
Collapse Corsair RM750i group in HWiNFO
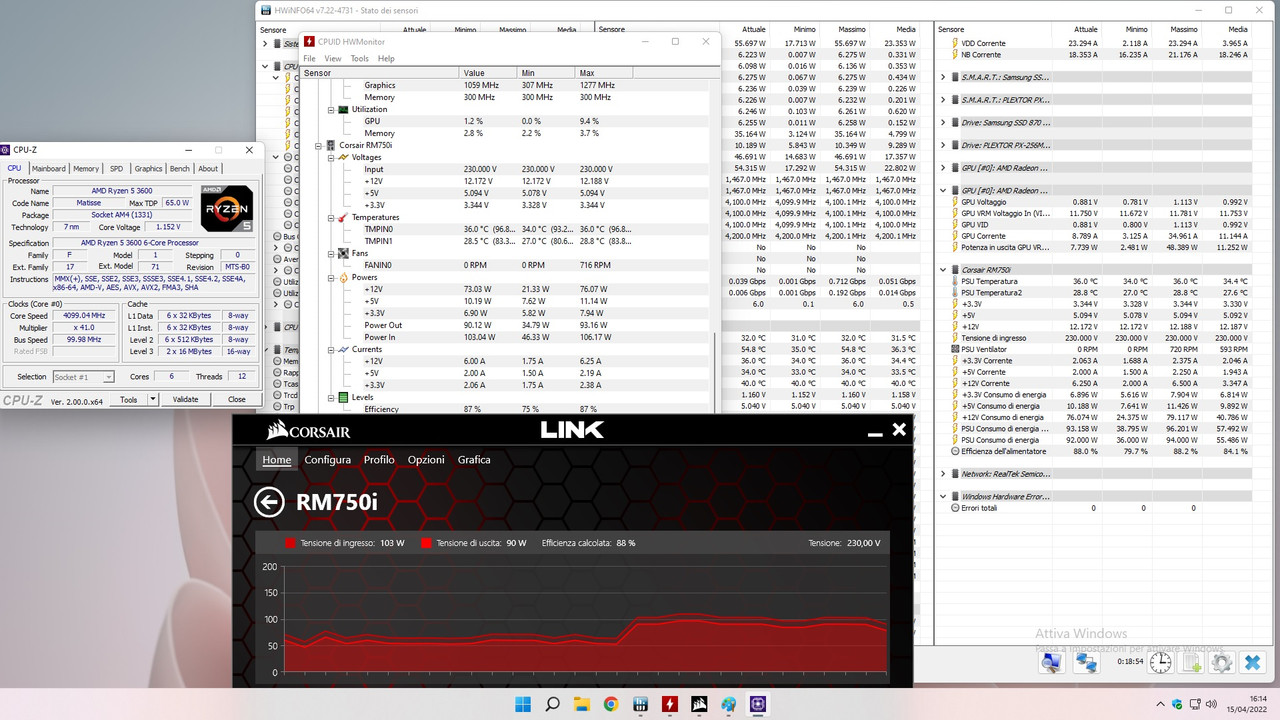click(x=943, y=270)
